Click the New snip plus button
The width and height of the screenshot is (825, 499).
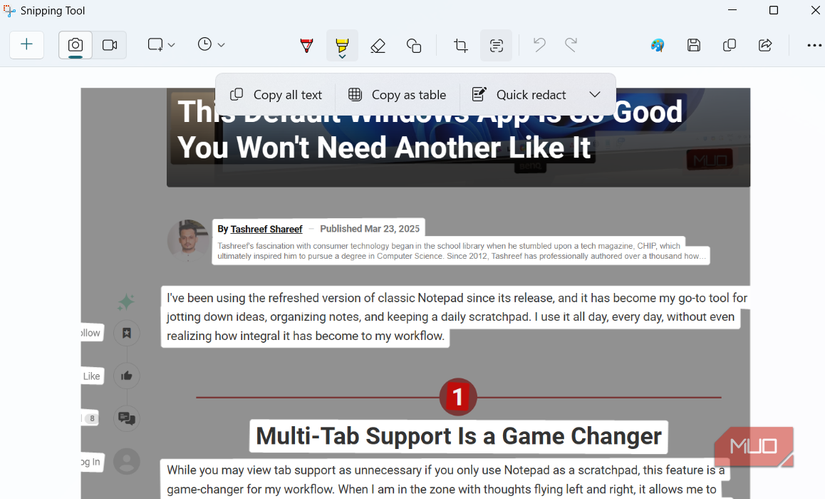(26, 45)
